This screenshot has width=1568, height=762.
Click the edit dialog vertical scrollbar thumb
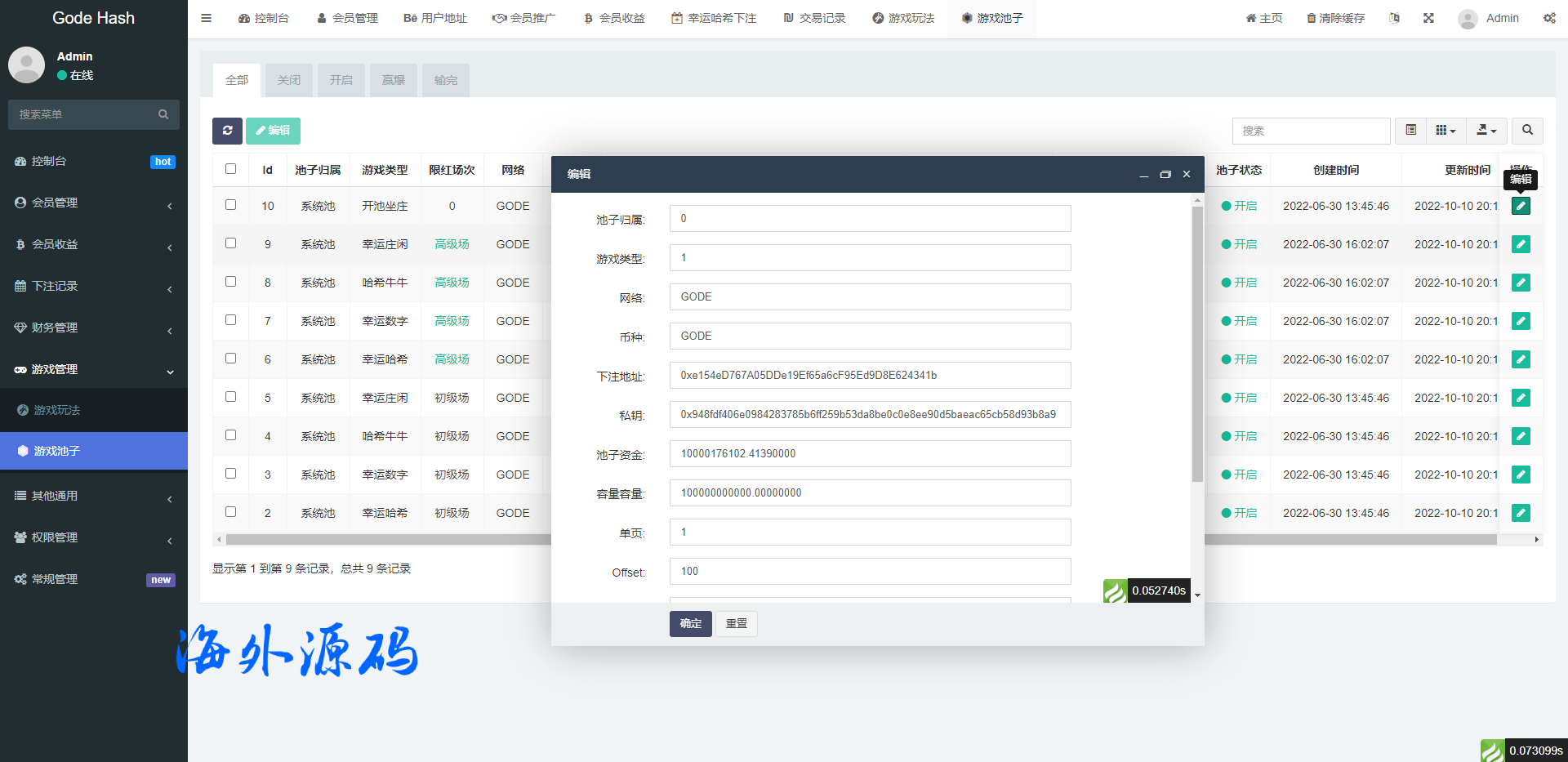[x=1197, y=343]
